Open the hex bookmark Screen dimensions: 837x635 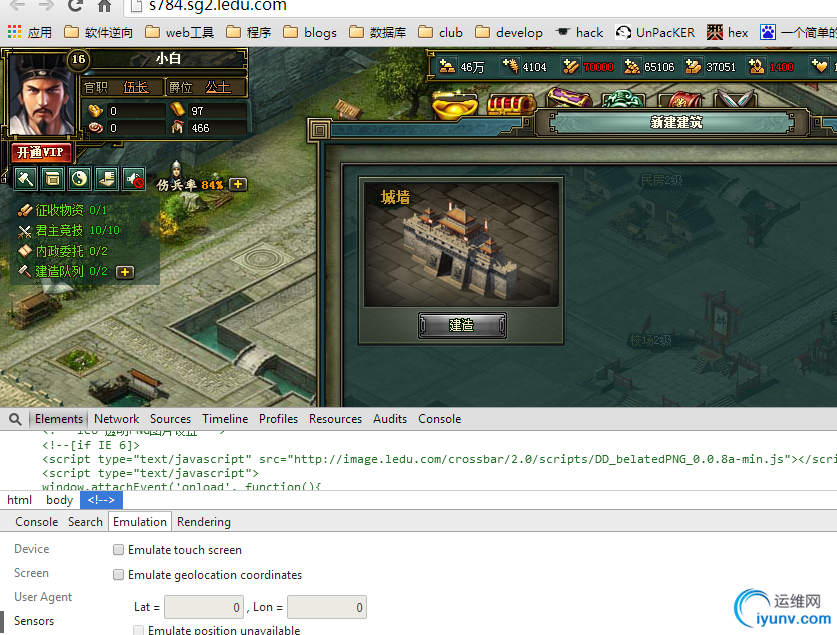[728, 32]
